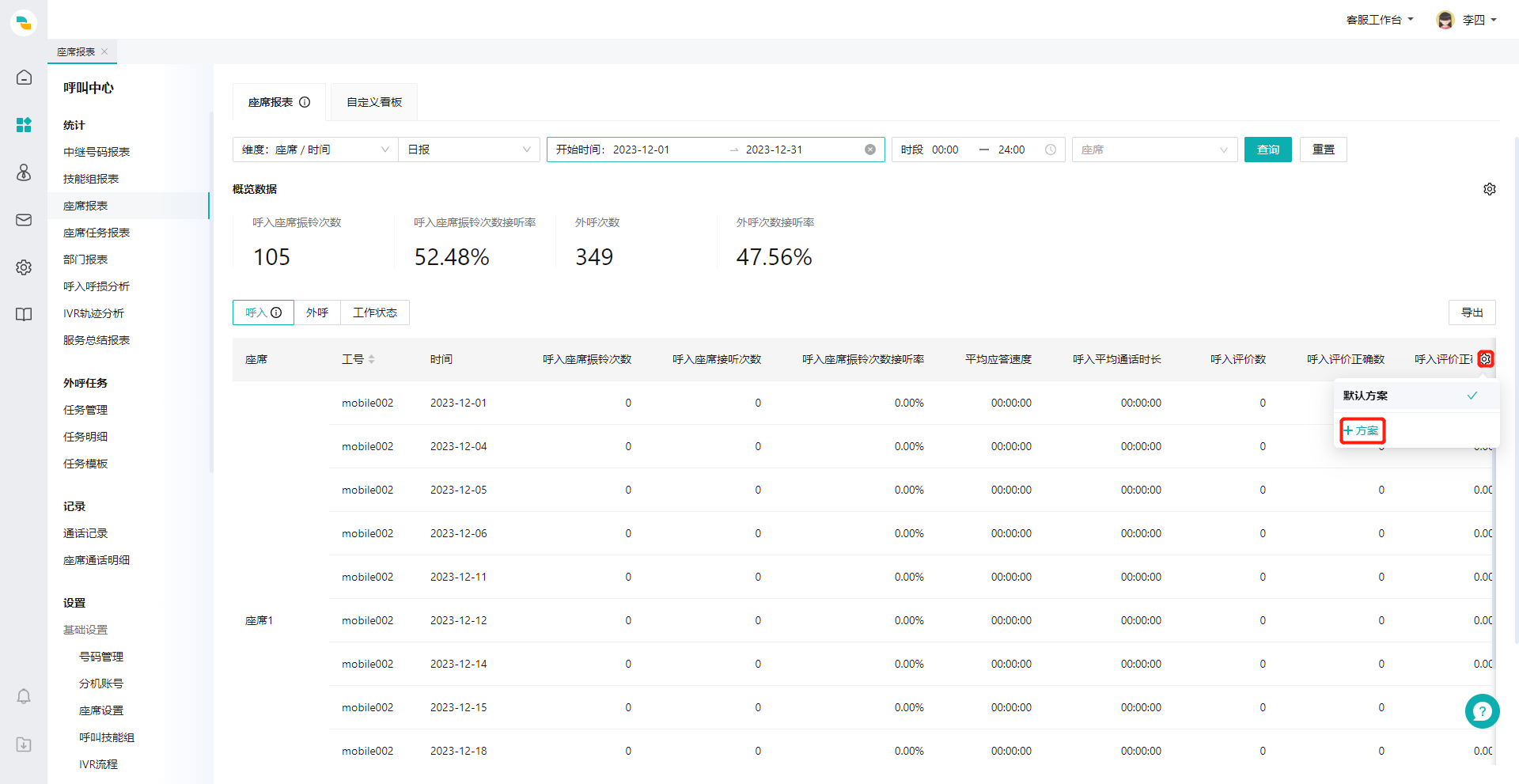Click the 导出 export button
The image size is (1519, 784).
click(1472, 312)
